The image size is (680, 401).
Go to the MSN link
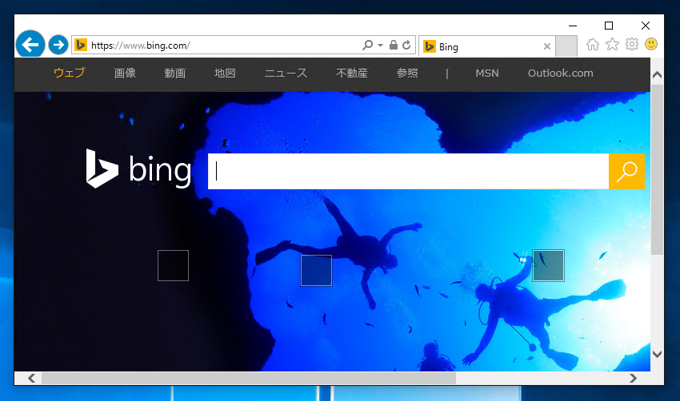pyautogui.click(x=487, y=73)
